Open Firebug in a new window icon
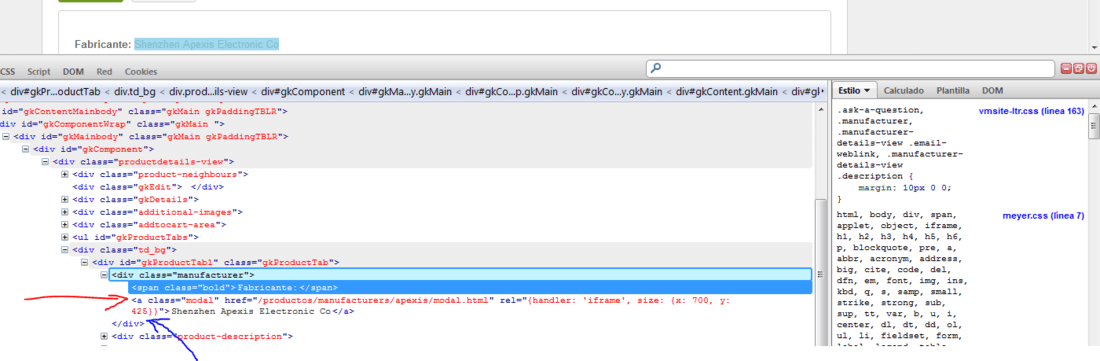Screen dimensions: 1100x361 coord(1080,69)
